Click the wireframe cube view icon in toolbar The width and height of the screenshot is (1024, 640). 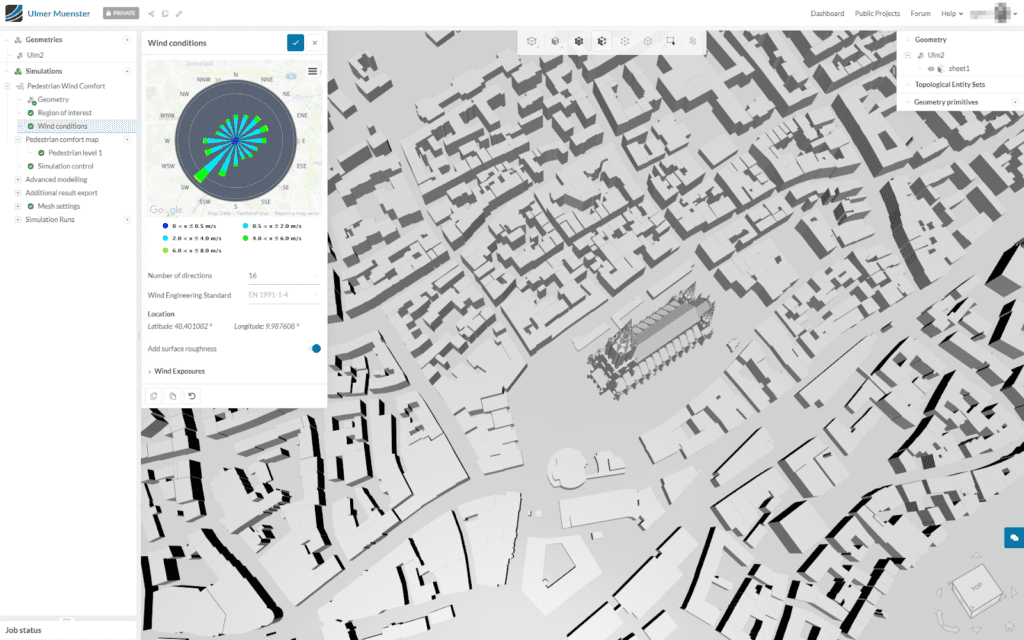(x=531, y=41)
